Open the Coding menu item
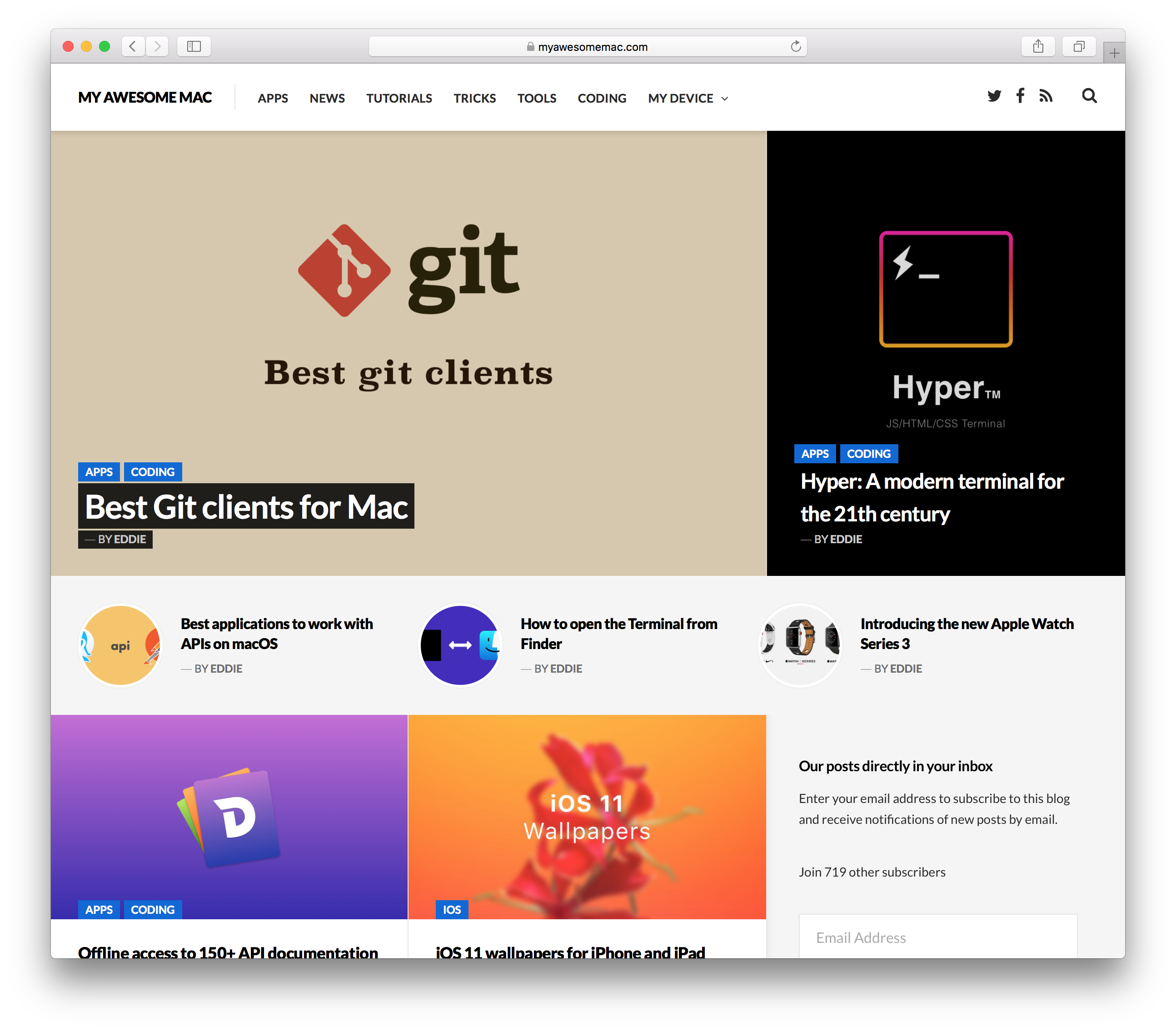 coord(601,98)
